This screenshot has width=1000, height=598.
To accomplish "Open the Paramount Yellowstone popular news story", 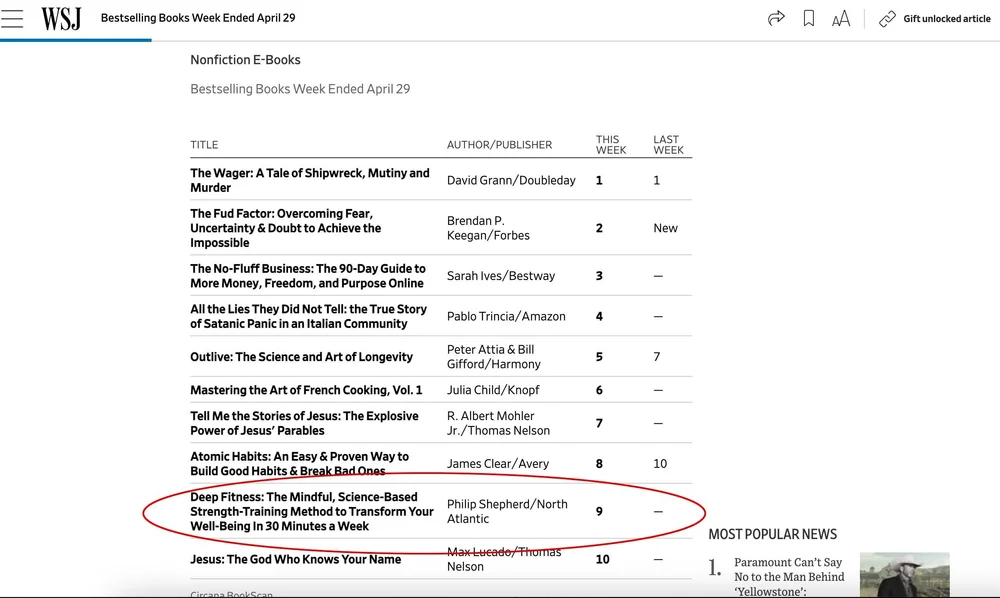I will (789, 577).
